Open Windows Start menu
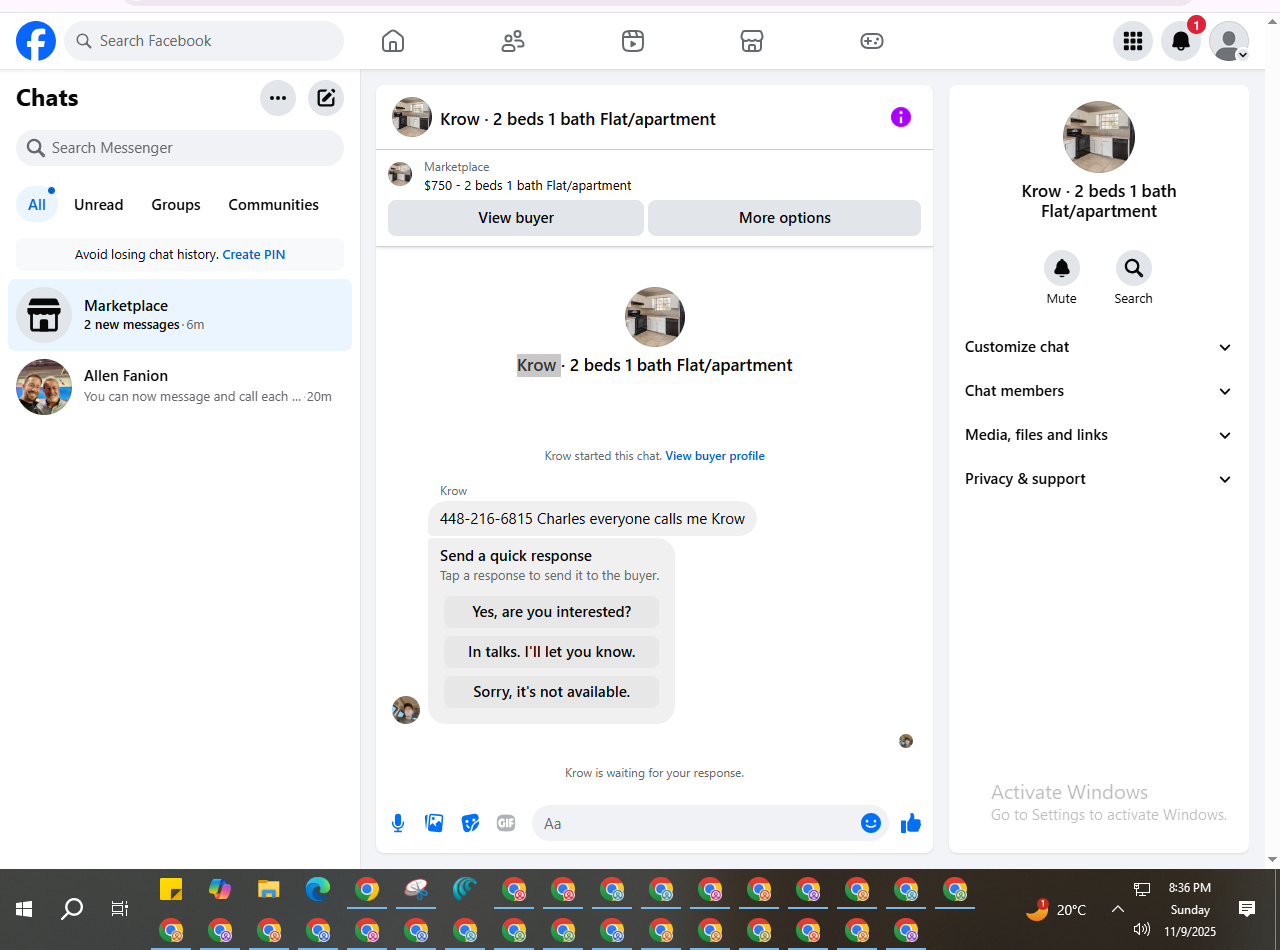The width and height of the screenshot is (1280, 950). [x=24, y=909]
